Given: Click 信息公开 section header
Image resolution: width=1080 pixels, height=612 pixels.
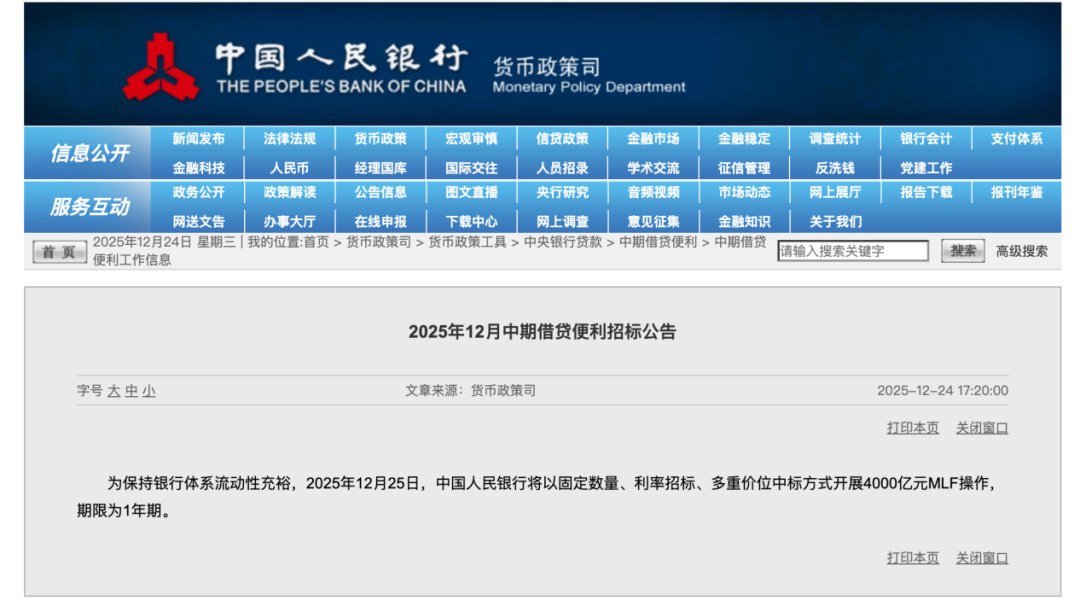Looking at the screenshot, I should (90, 153).
